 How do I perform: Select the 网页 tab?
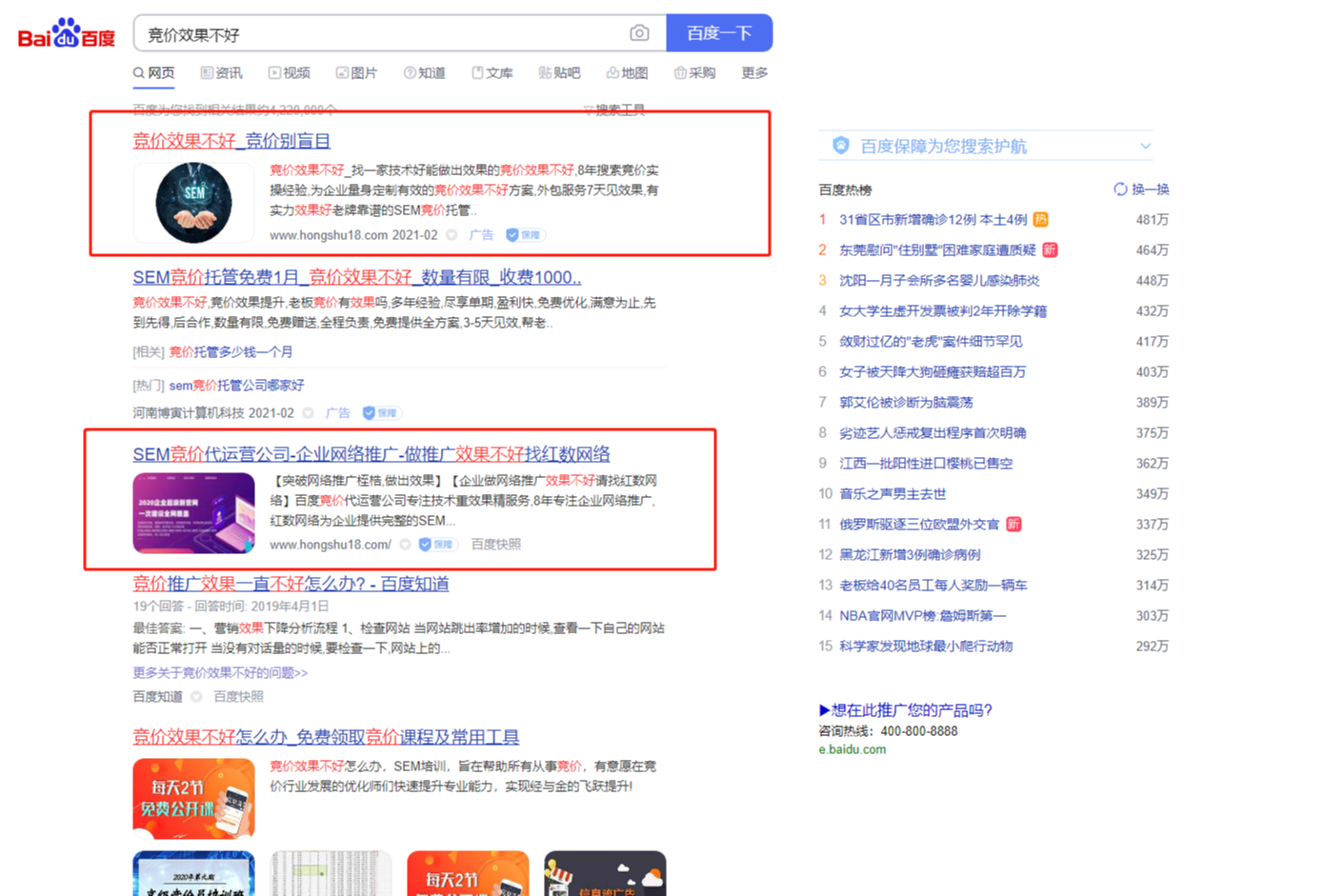click(x=153, y=73)
